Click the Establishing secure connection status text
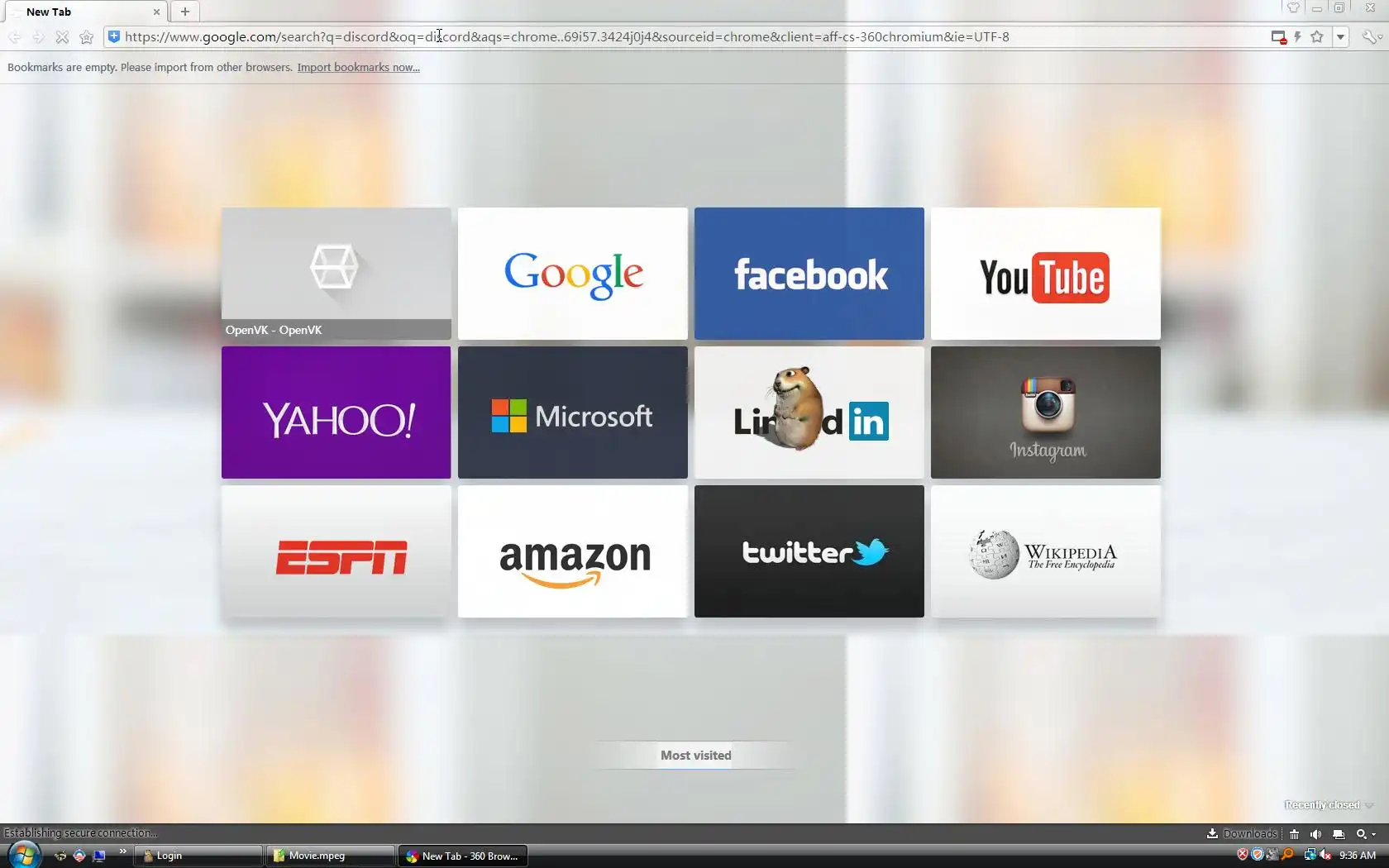This screenshot has height=868, width=1389. [x=80, y=833]
